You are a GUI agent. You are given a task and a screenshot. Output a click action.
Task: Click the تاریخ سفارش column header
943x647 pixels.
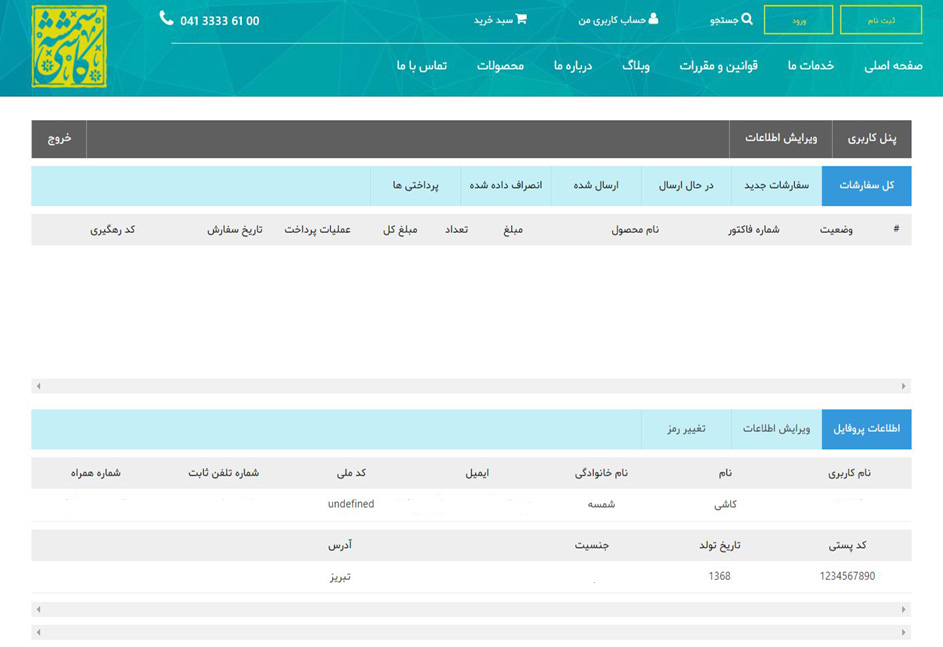pos(235,230)
